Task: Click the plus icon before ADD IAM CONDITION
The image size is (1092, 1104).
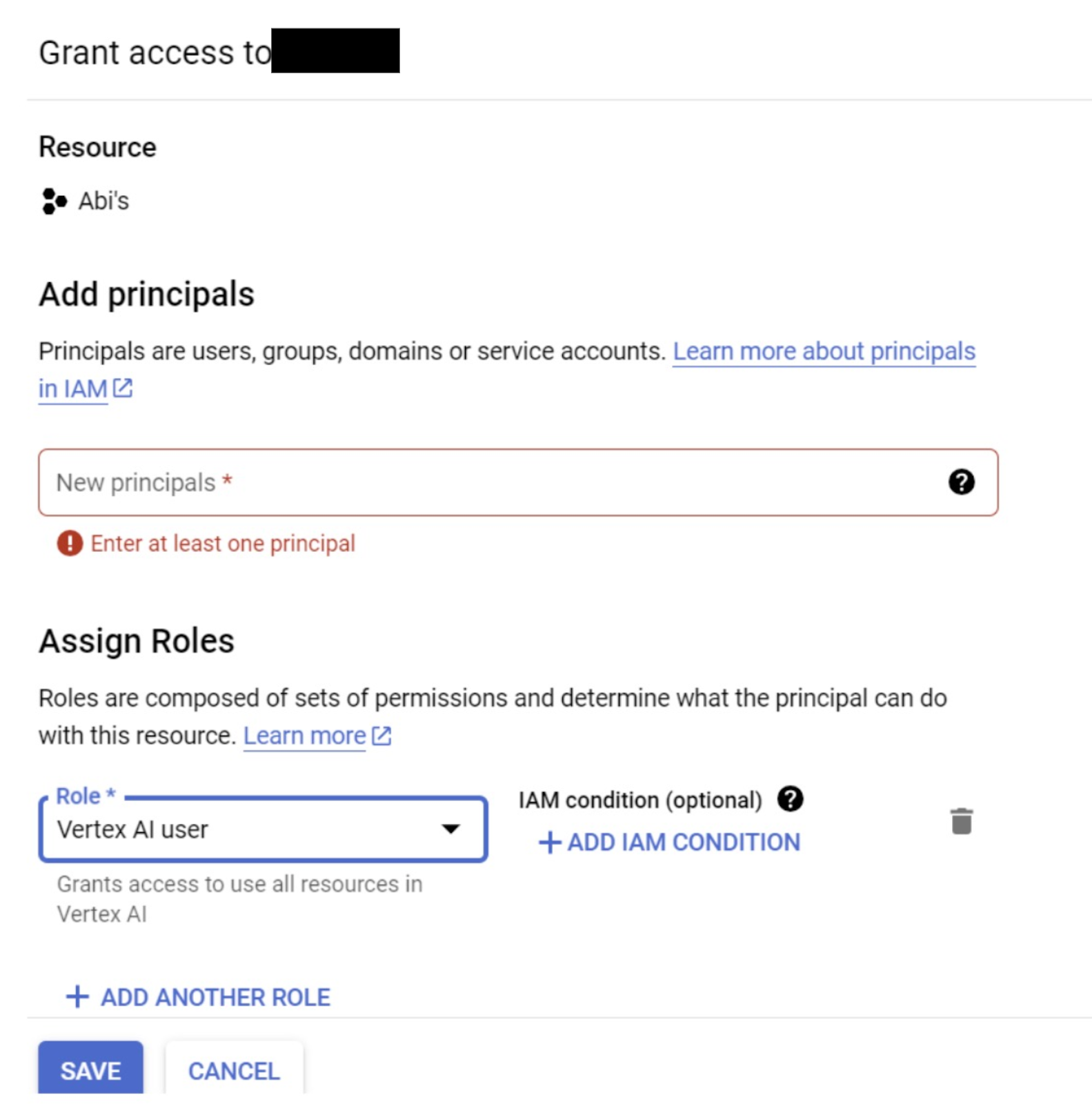Action: point(549,842)
